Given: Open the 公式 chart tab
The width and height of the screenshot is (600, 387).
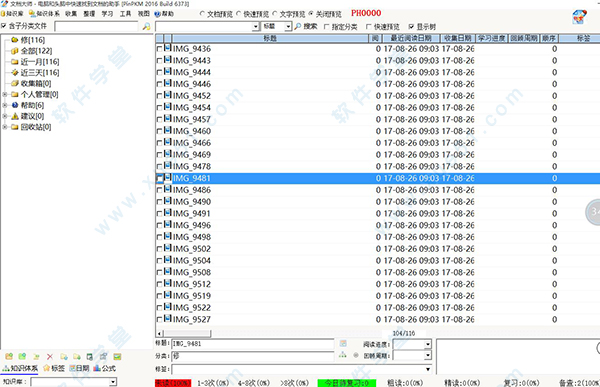Looking at the screenshot, I should (x=104, y=368).
